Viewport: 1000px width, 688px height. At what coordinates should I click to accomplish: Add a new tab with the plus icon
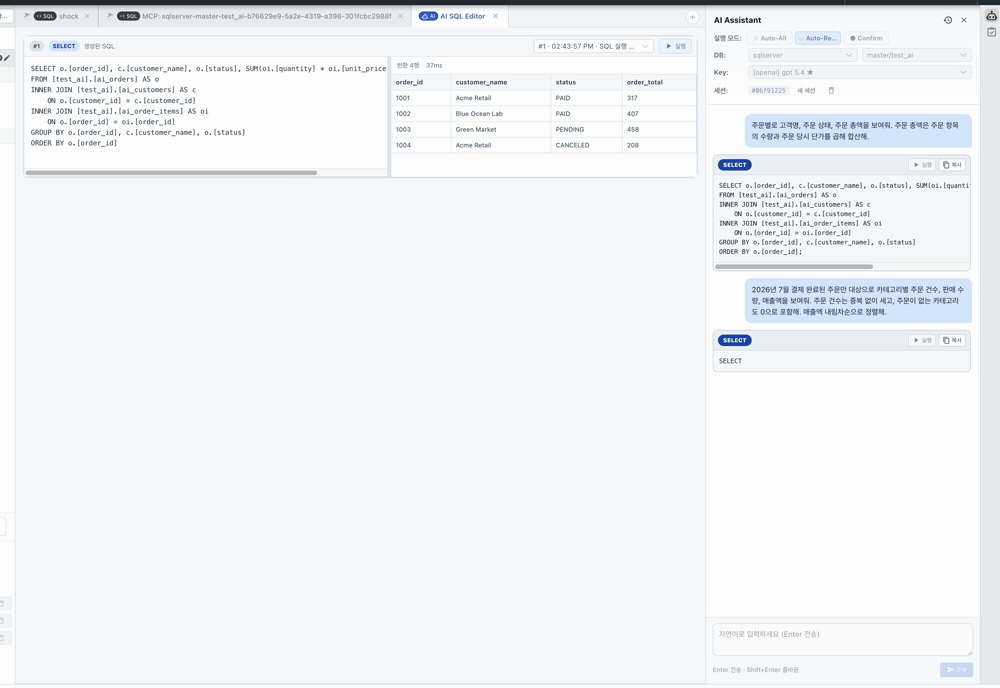[x=692, y=17]
